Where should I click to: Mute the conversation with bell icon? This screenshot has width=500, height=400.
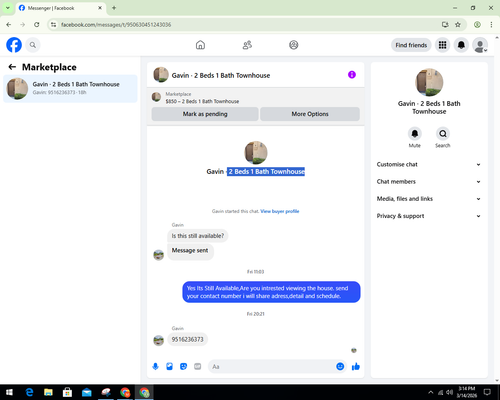[x=415, y=134]
